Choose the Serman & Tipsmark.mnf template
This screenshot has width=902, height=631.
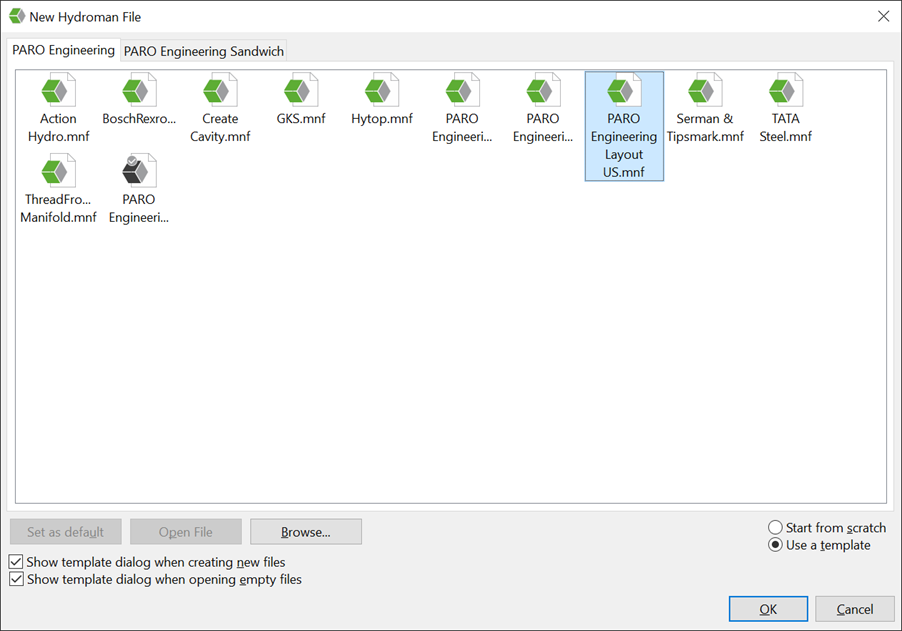click(x=705, y=108)
